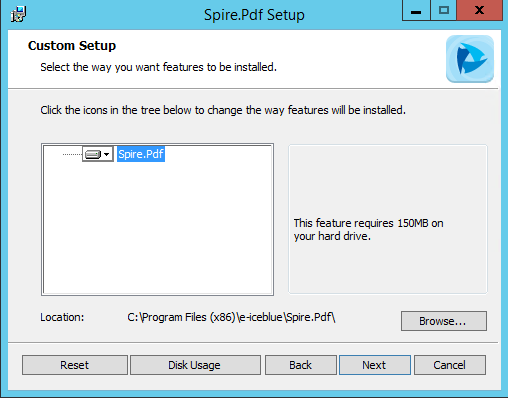This screenshot has width=508, height=398.
Task: Minimize the Spire.Pdf Setup window
Action: click(416, 11)
